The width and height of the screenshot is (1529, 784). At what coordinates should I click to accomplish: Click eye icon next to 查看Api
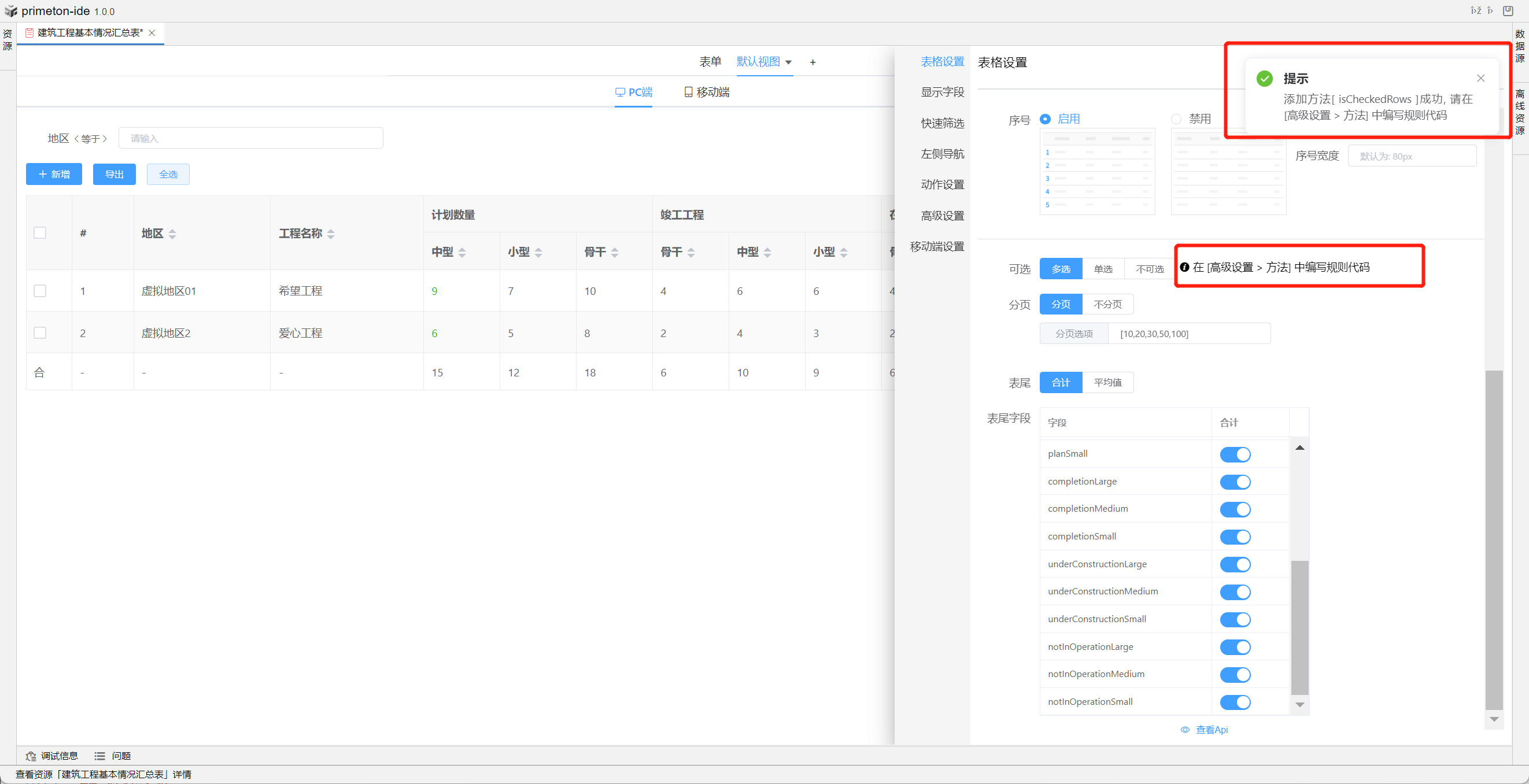click(x=1185, y=730)
